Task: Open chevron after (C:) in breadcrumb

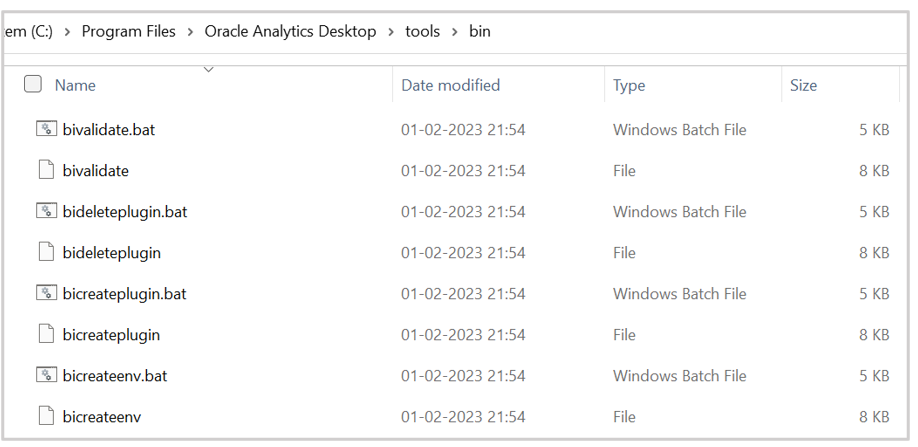Action: pyautogui.click(x=67, y=32)
